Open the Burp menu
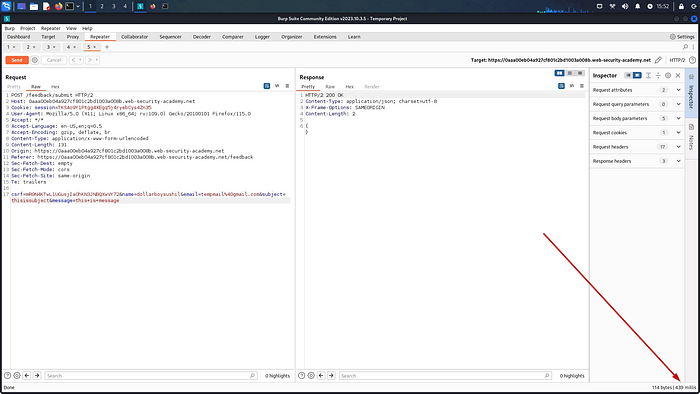Viewport: 700px width, 394px height. click(9, 28)
